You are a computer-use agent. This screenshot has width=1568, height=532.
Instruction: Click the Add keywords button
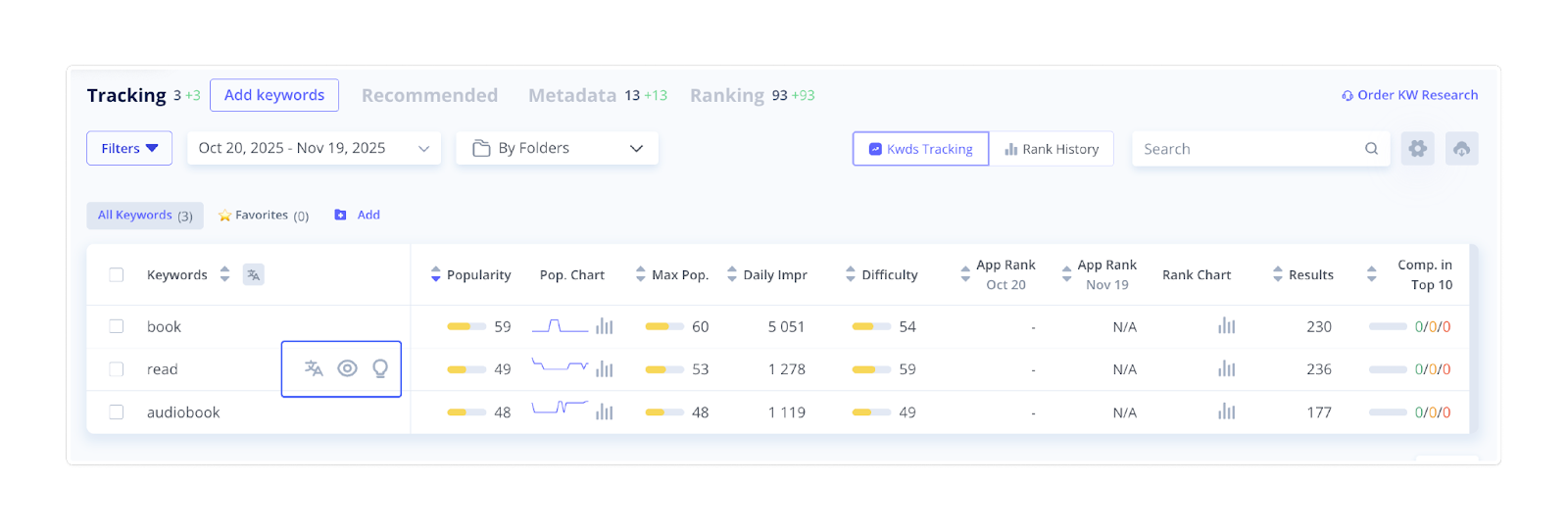click(274, 95)
